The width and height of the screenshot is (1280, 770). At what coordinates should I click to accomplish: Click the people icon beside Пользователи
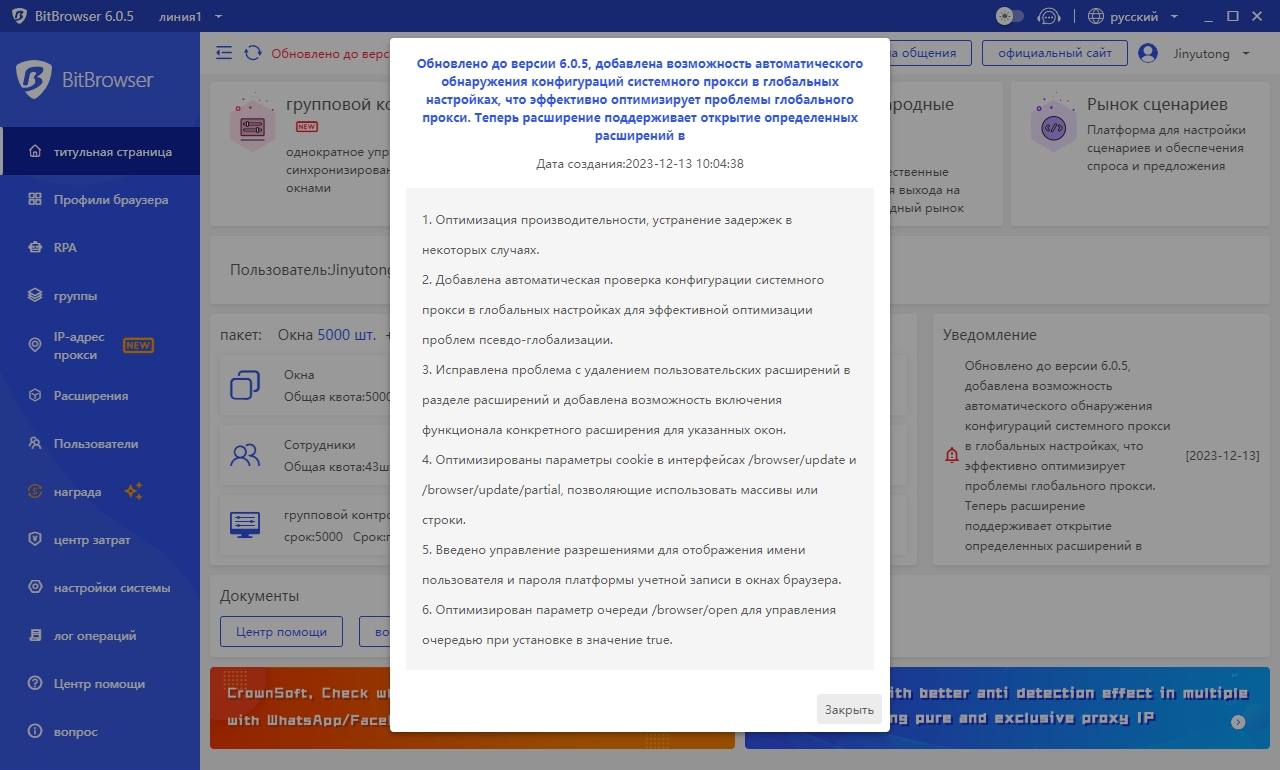click(x=35, y=444)
